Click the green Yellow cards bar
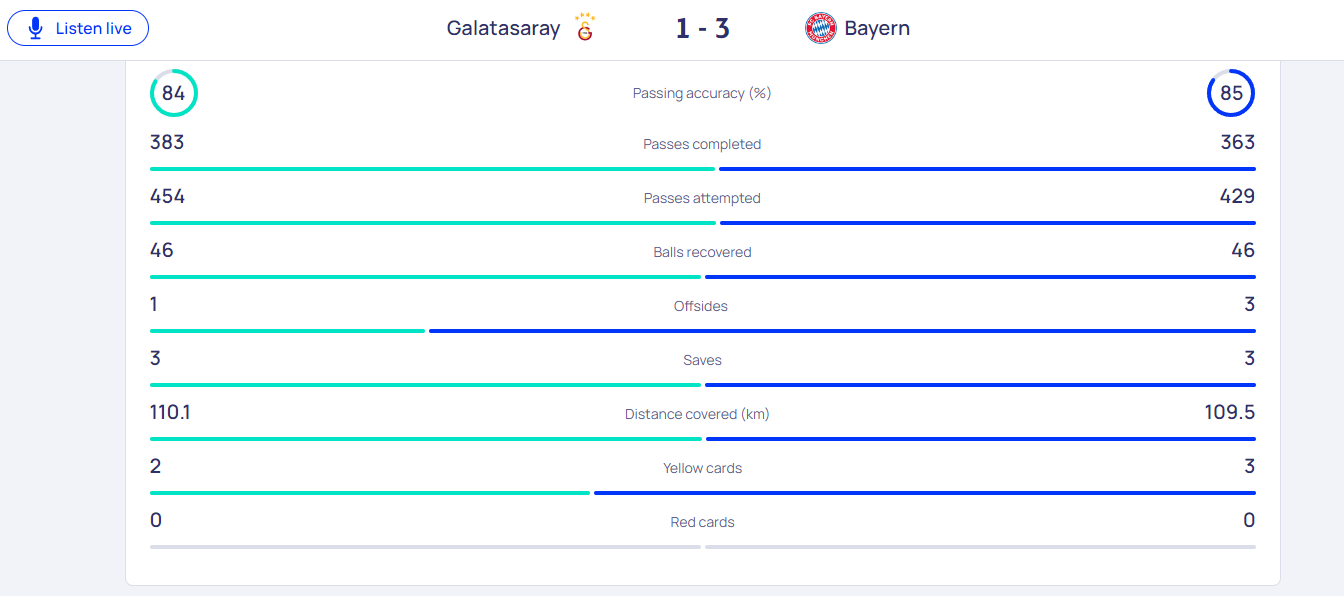 click(370, 493)
